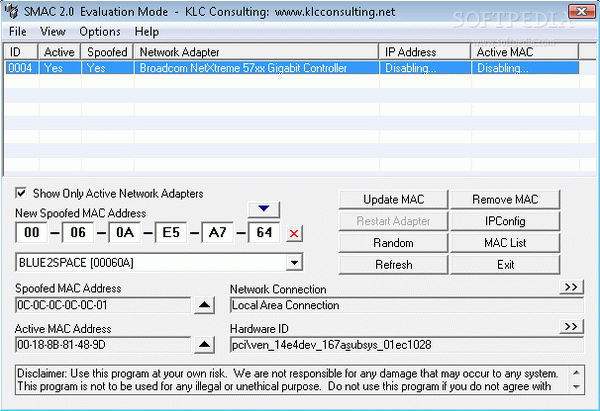Click disclaimer scrollbar down arrow
600x411 pixels.
577,387
